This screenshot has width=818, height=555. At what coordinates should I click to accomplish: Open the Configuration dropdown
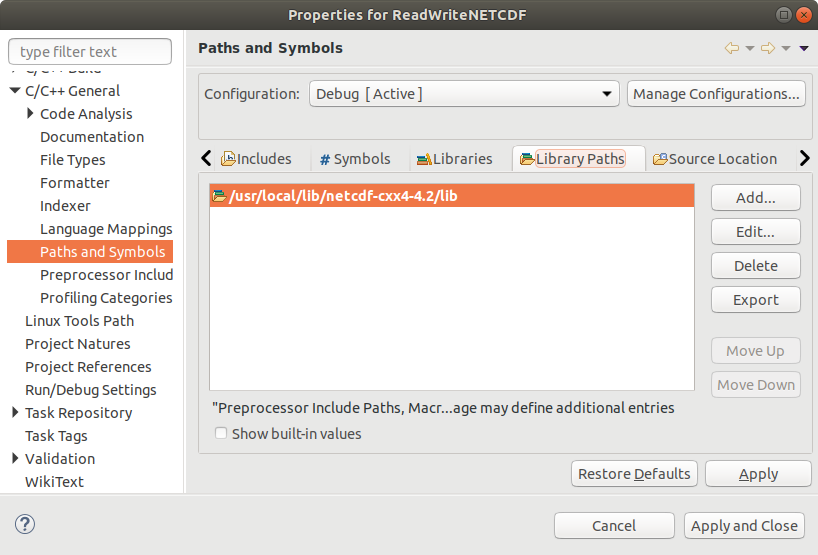[464, 94]
